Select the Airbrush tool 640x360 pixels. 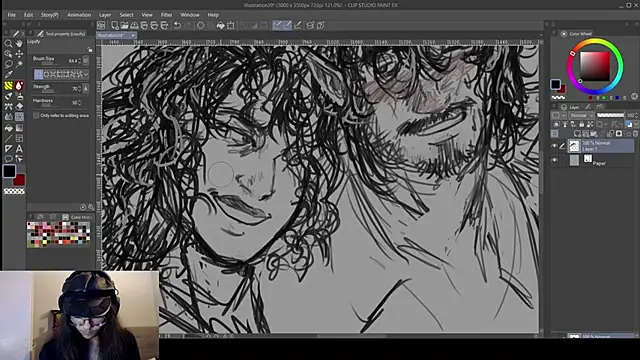coord(19,96)
